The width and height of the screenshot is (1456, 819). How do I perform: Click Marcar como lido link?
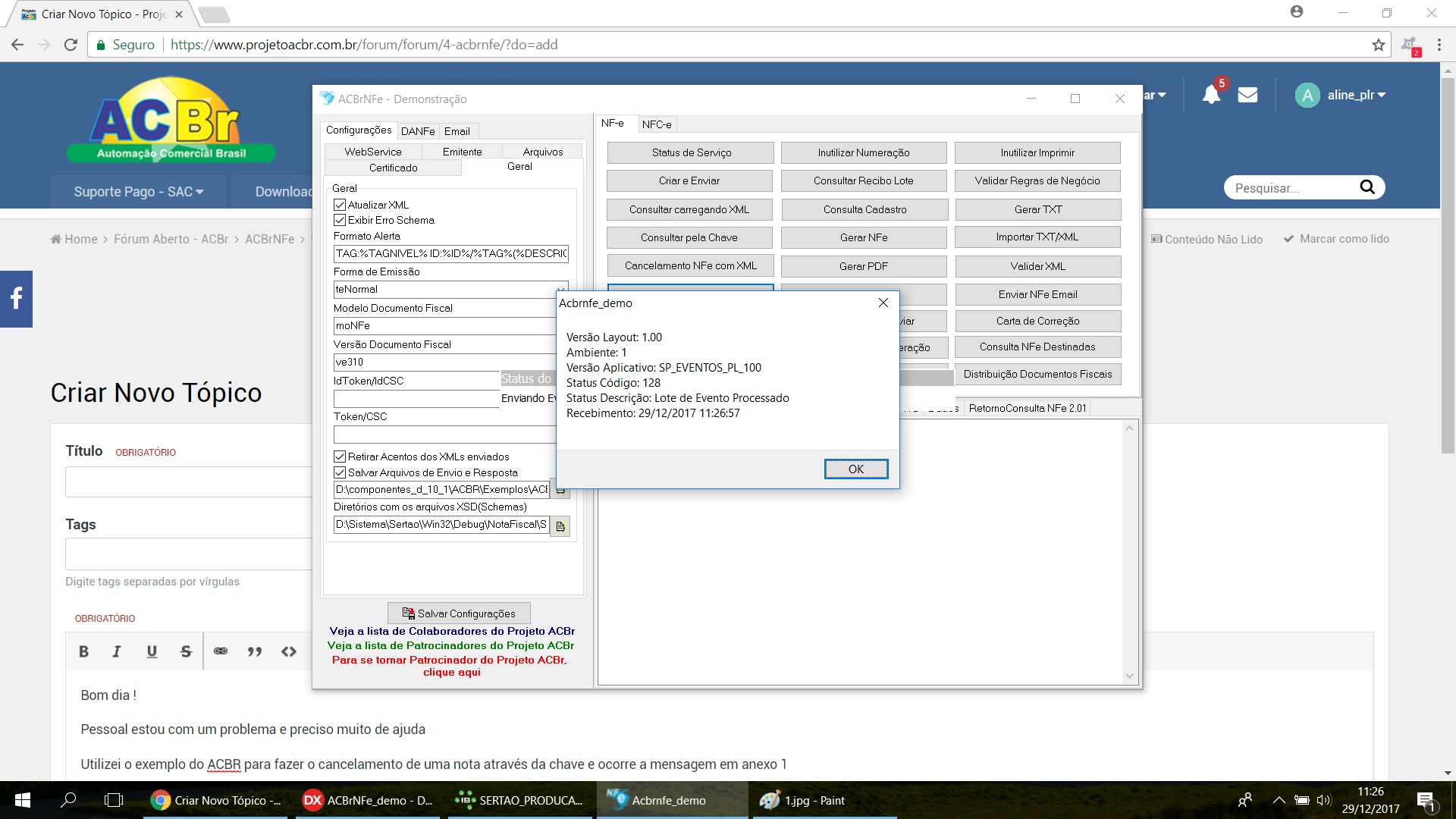tap(1336, 239)
